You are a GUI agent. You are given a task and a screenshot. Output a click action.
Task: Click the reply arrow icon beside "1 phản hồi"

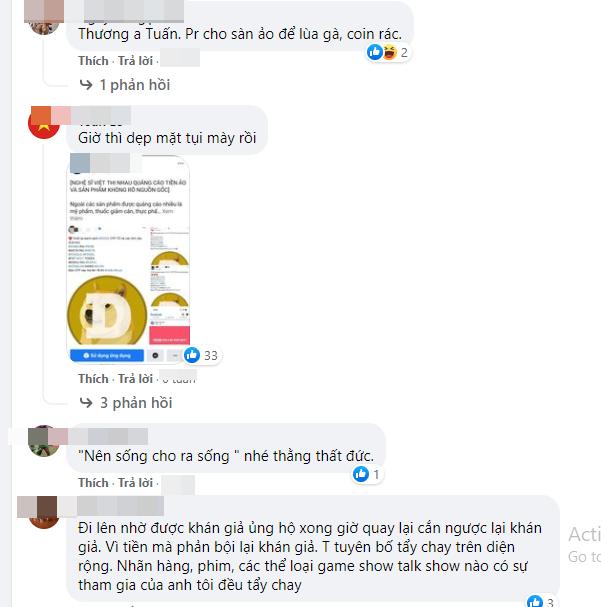[x=86, y=84]
